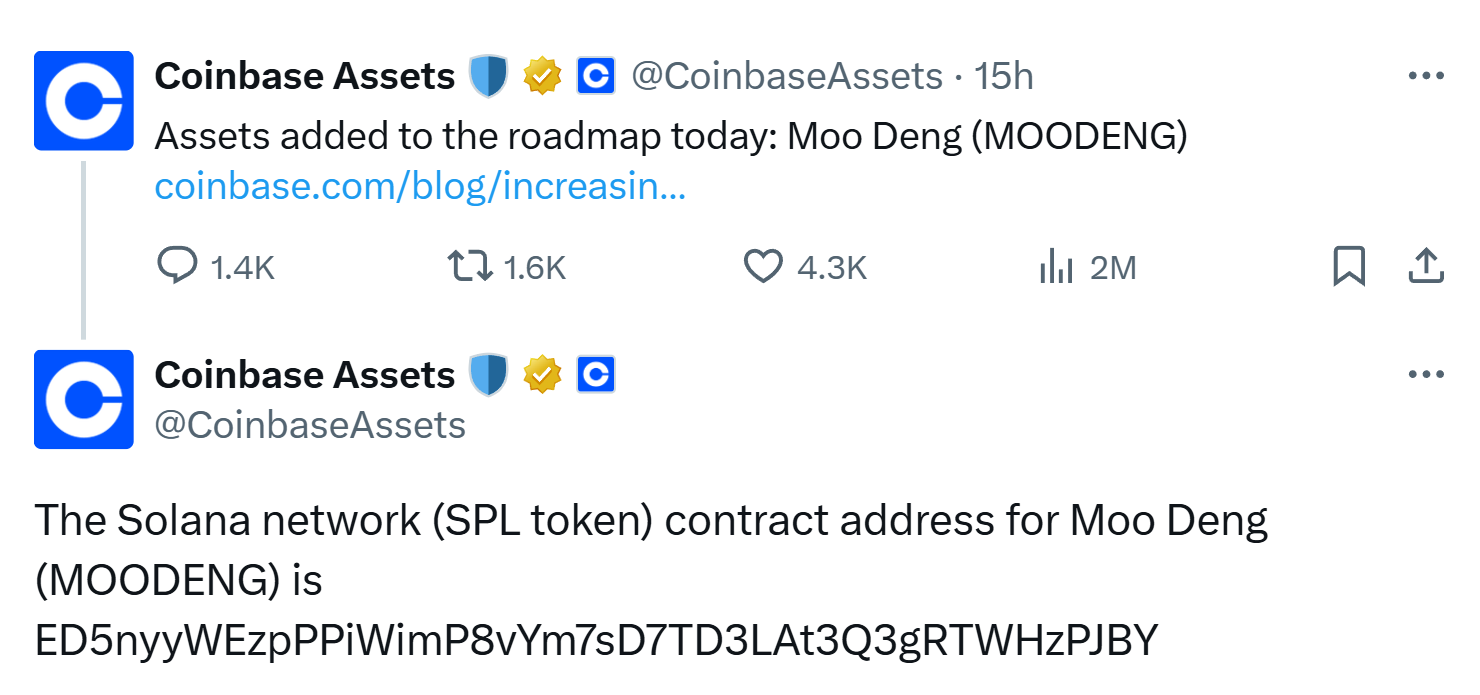Click gold verified badge on first tweet
This screenshot has height=695, width=1480.
point(542,76)
